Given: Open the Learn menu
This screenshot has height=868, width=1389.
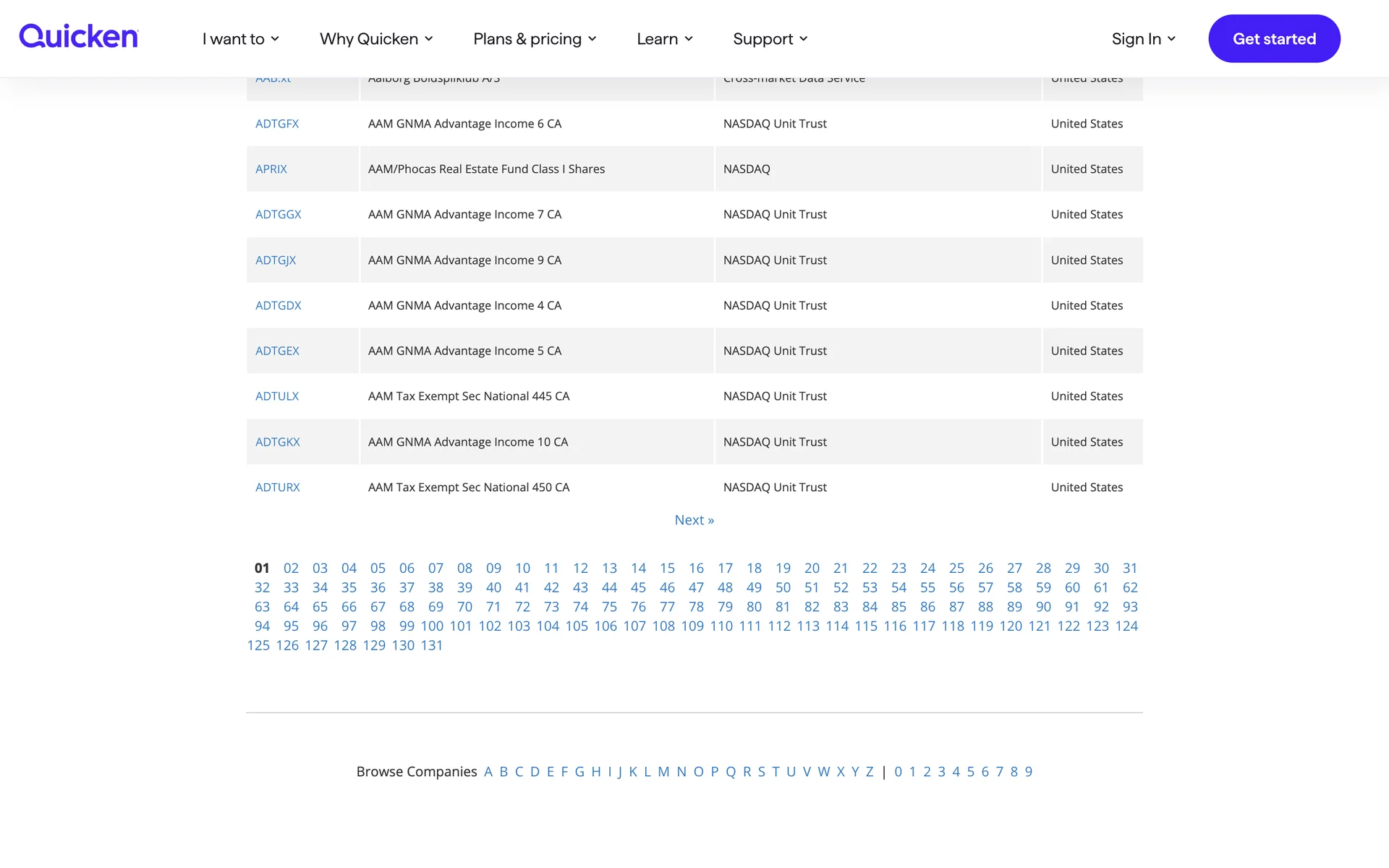Looking at the screenshot, I should 664,39.
